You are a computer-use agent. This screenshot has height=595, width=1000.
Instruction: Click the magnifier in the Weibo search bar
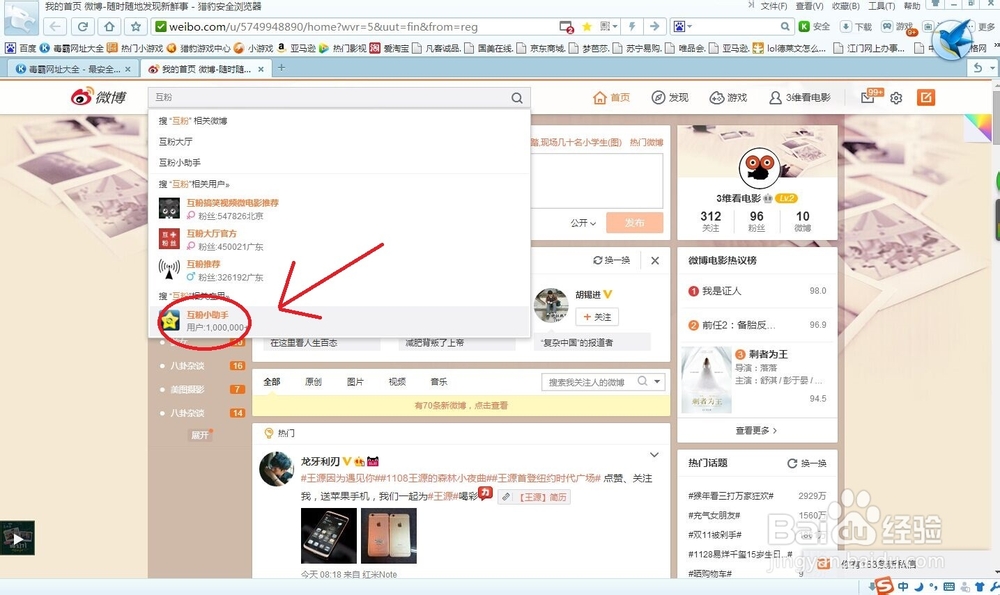(x=516, y=98)
